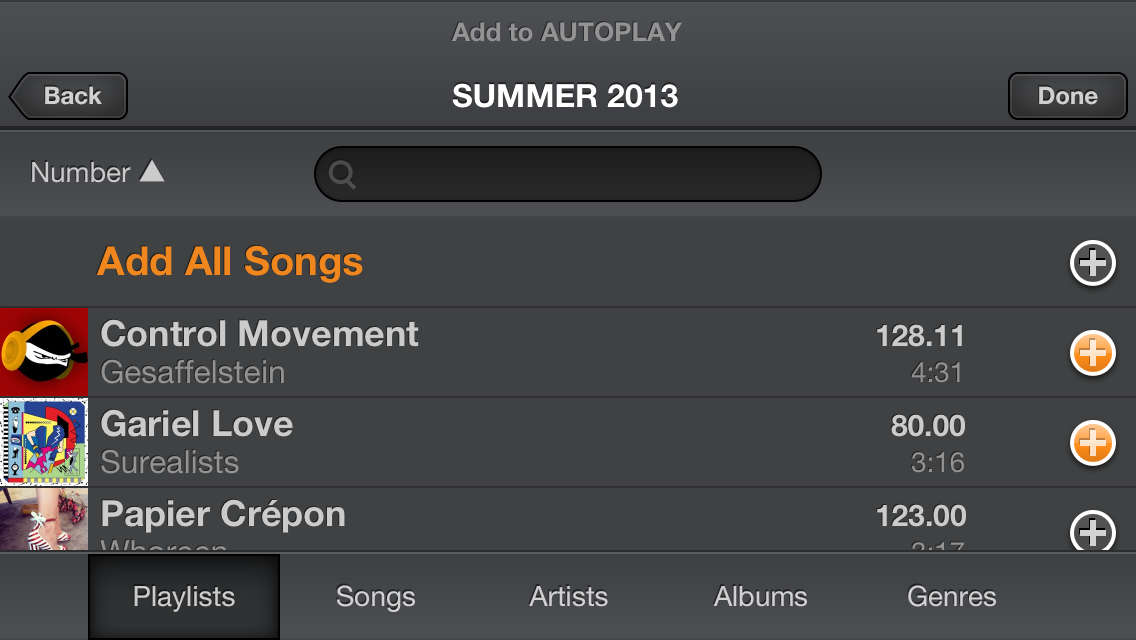Reverse sort order via the Number triangle

152,172
